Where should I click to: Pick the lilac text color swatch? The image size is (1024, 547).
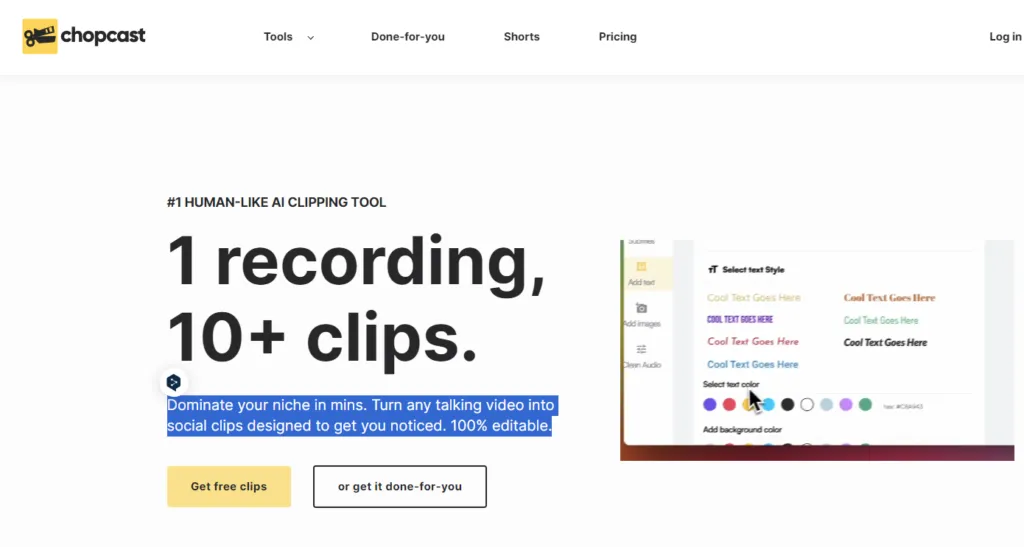846,405
